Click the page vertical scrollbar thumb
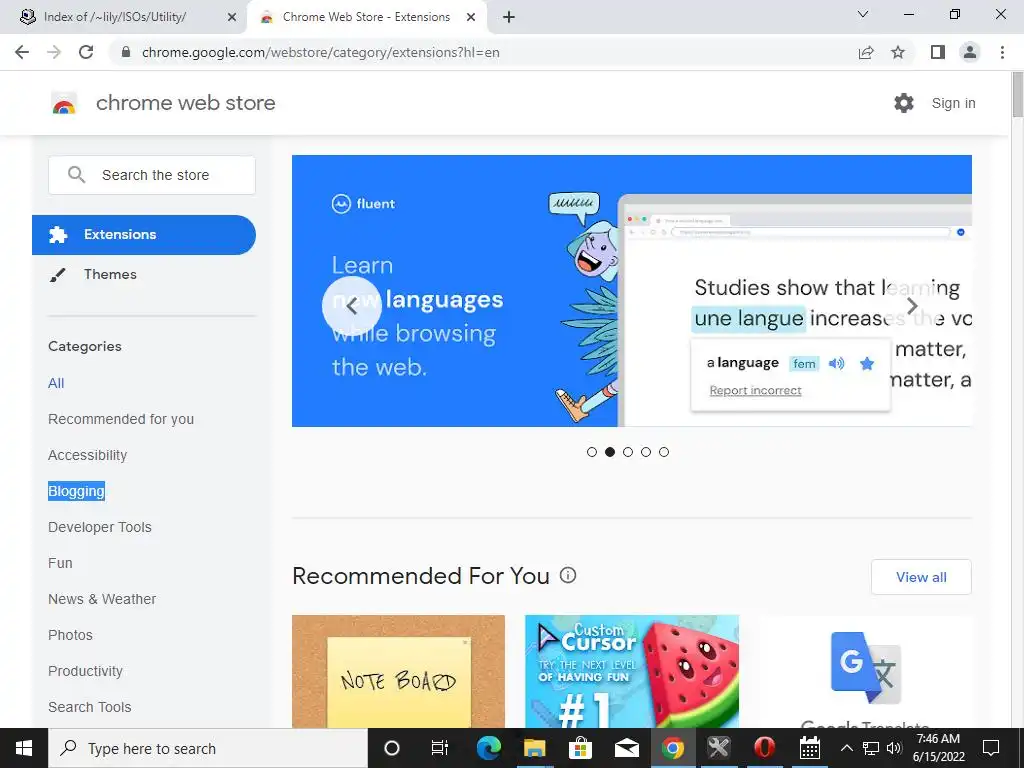Viewport: 1024px width, 768px height. (x=1017, y=95)
